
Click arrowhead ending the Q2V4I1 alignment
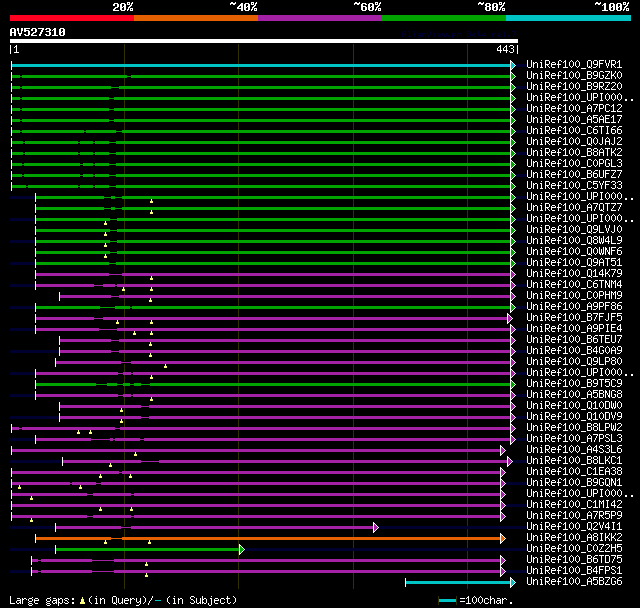click(376, 528)
